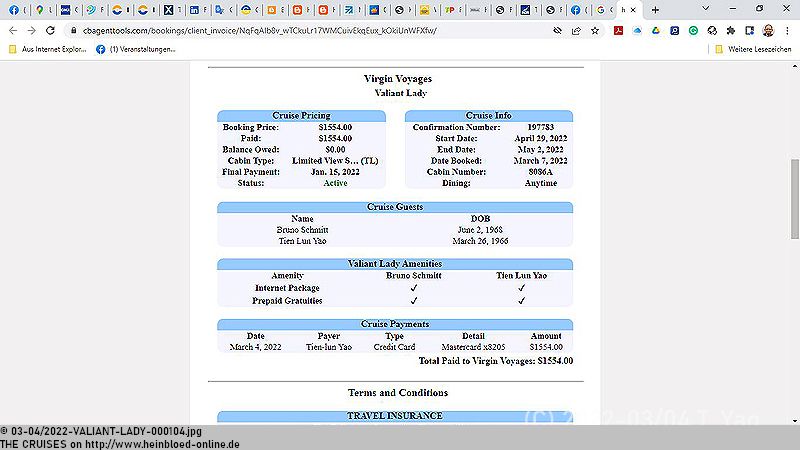The image size is (800, 450).
Task: Click the 'Terms and Conditions' heading
Action: [398, 393]
